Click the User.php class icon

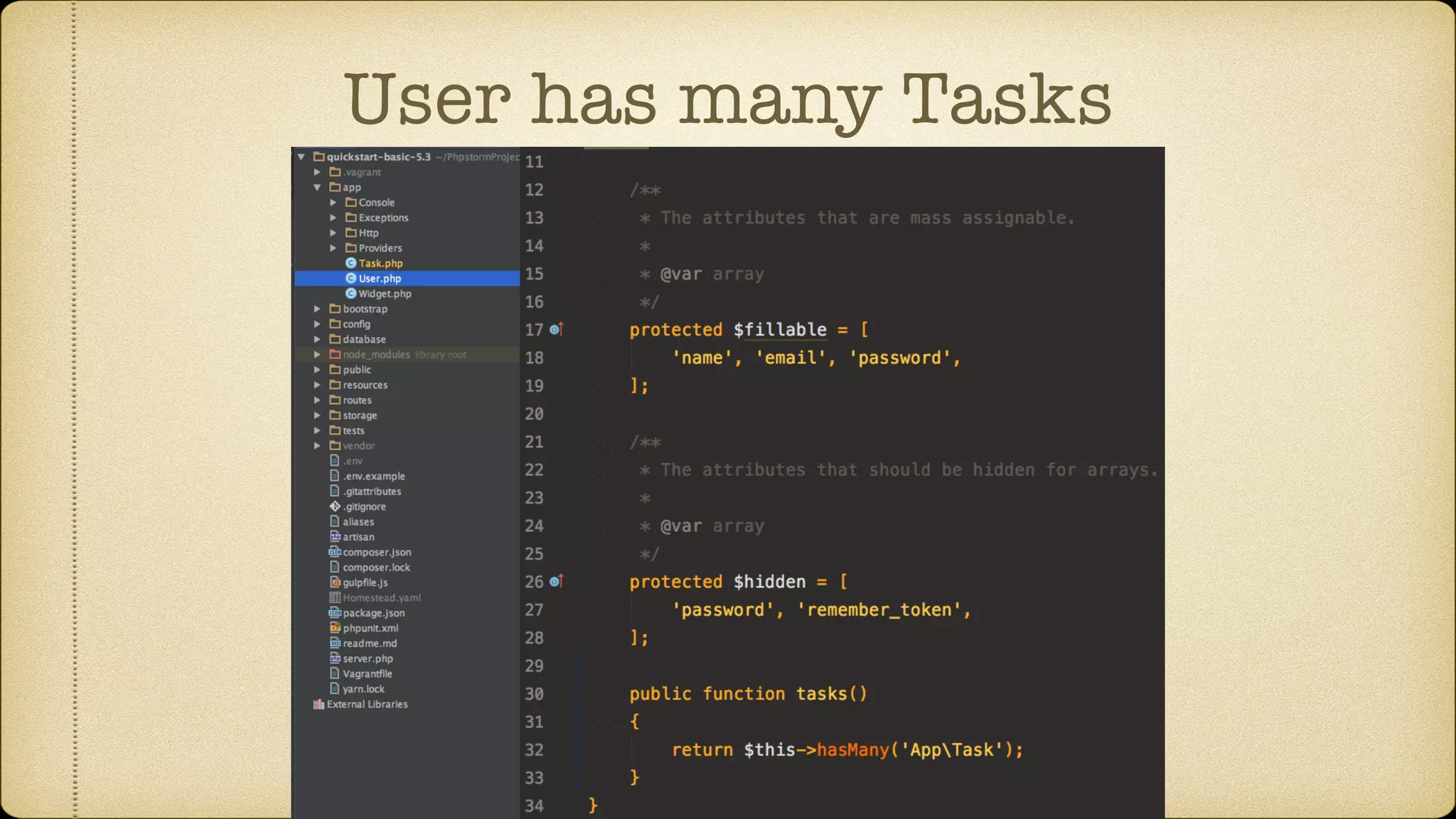click(x=350, y=278)
